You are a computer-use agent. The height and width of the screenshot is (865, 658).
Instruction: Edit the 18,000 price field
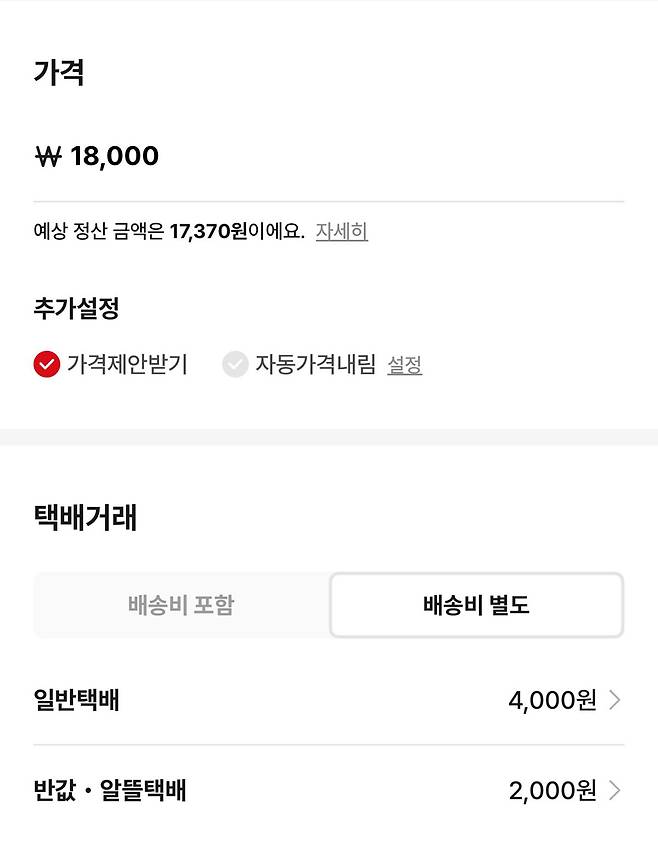click(x=114, y=156)
